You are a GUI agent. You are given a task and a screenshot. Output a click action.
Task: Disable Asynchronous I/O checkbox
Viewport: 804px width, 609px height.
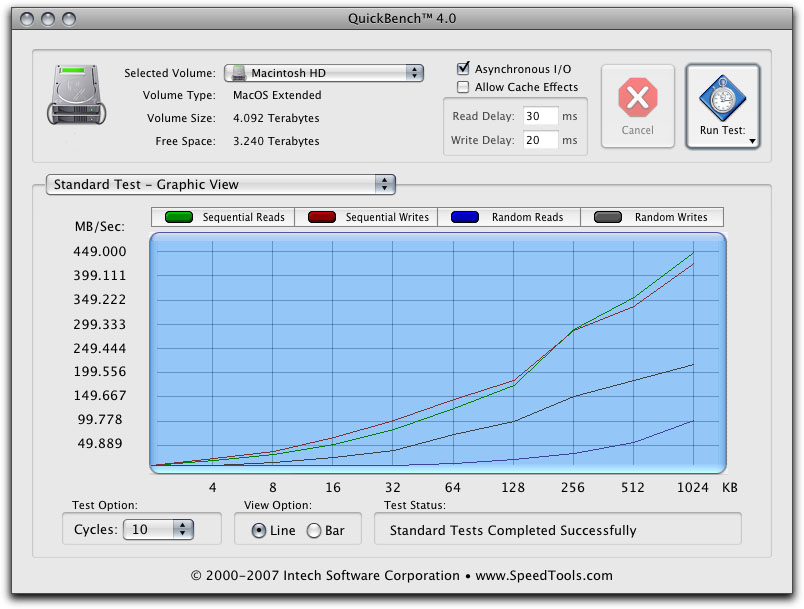click(x=463, y=68)
